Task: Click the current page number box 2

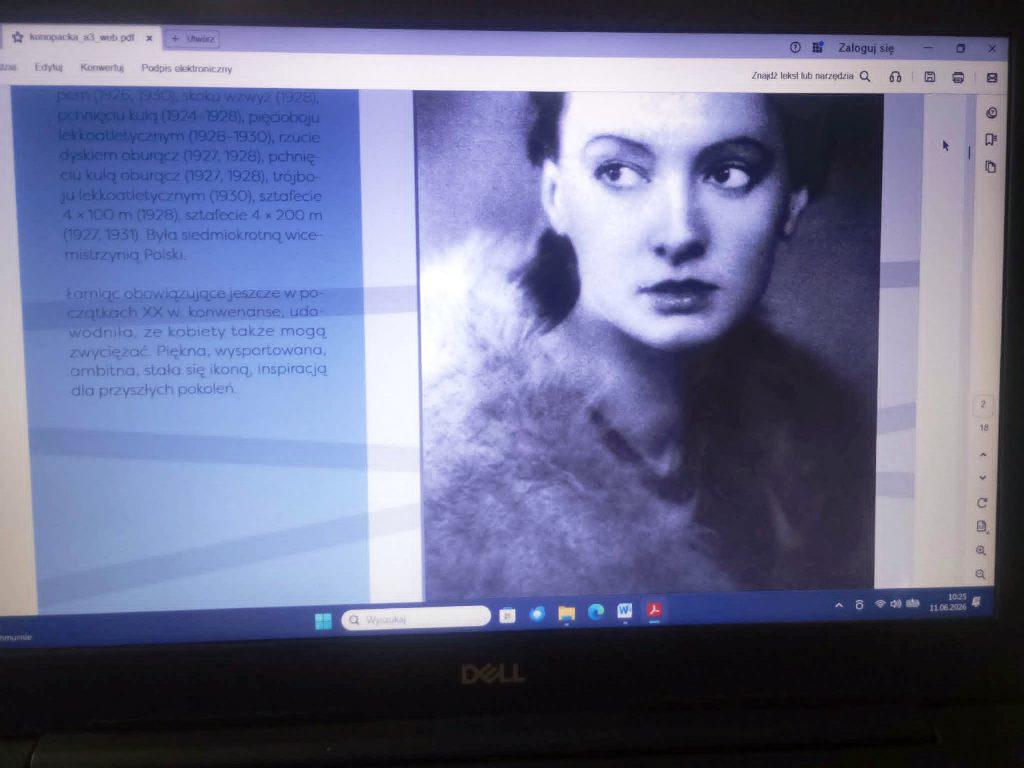Action: click(983, 404)
